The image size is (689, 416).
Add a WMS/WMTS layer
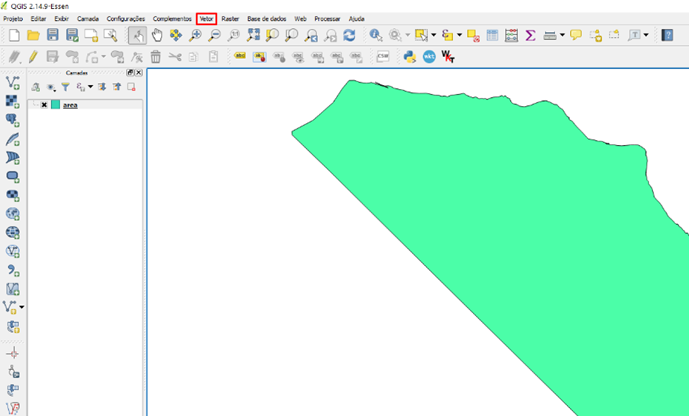tap(13, 214)
